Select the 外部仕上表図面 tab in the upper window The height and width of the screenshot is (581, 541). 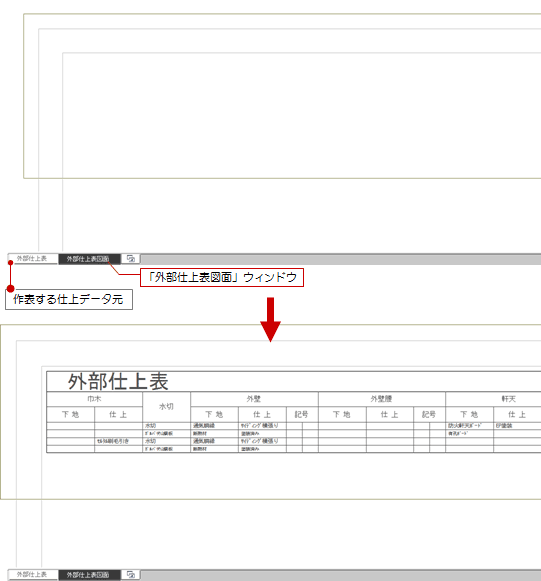click(x=89, y=259)
